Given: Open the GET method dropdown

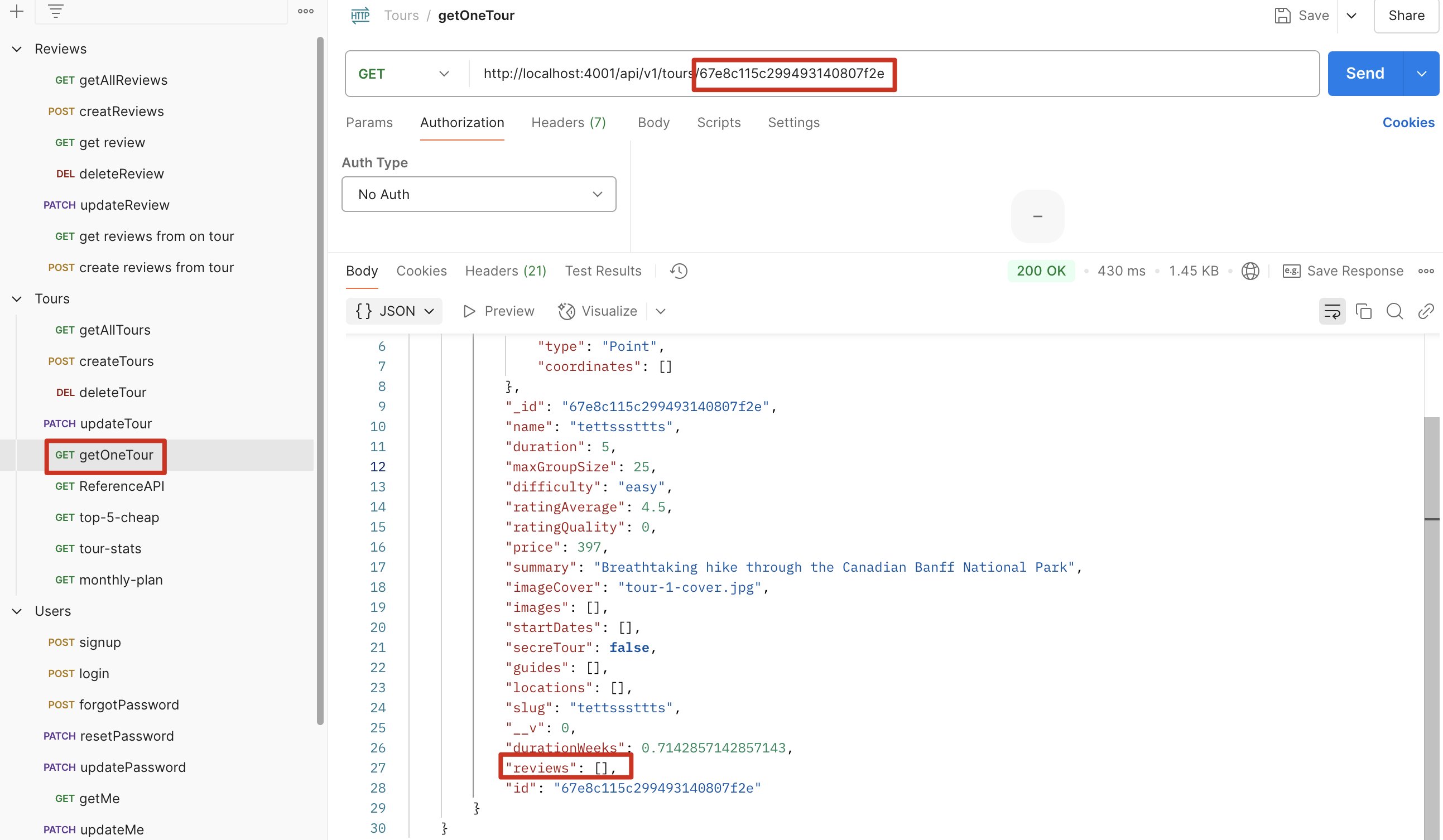Looking at the screenshot, I should coord(403,74).
